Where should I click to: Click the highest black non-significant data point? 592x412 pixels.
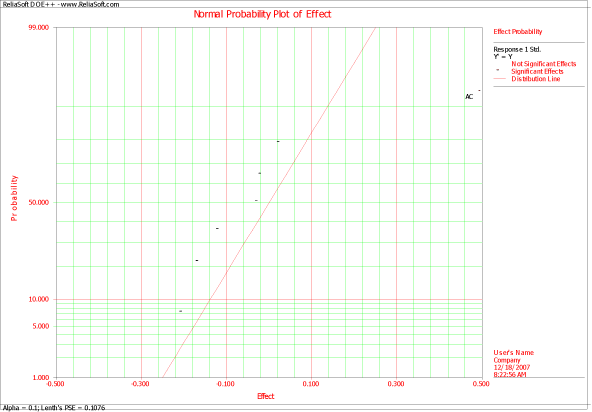coord(278,141)
